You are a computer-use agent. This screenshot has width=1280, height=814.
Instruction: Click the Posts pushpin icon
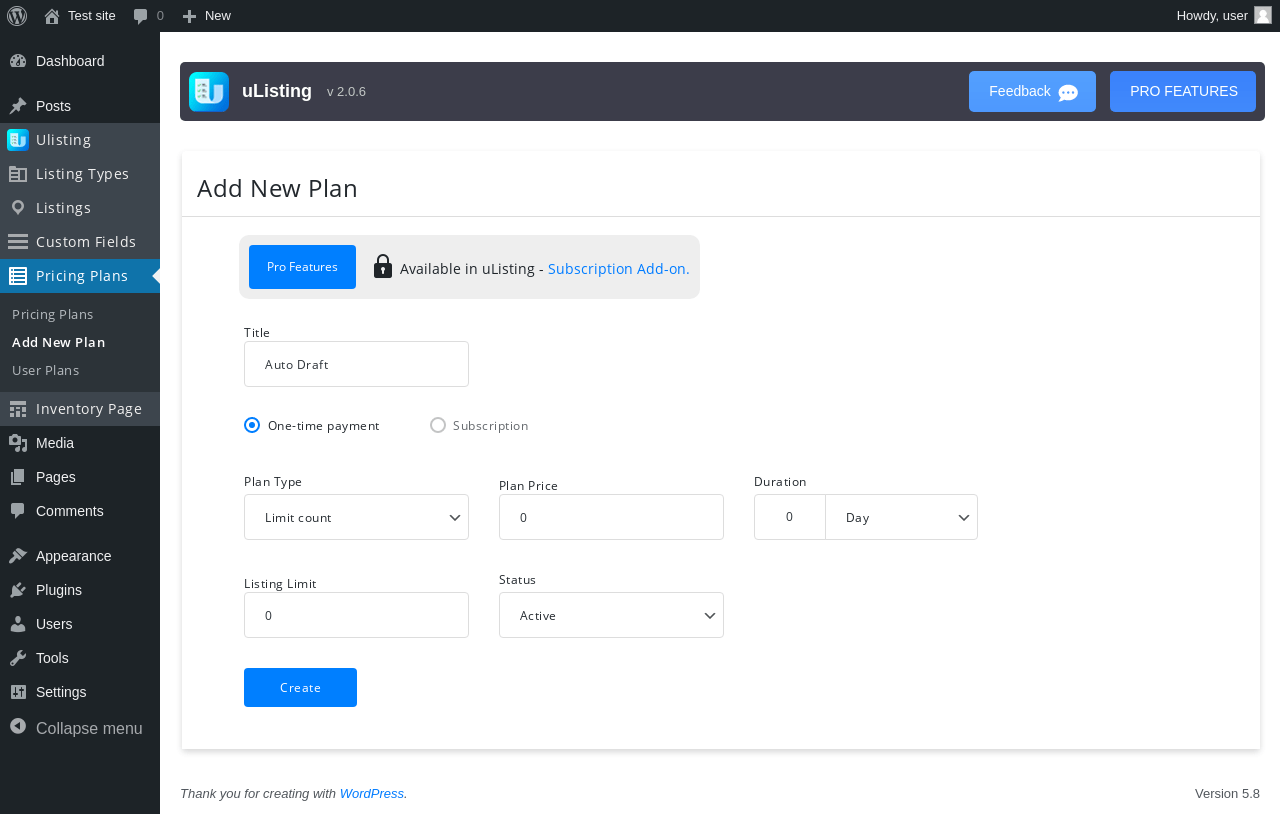coord(18,106)
